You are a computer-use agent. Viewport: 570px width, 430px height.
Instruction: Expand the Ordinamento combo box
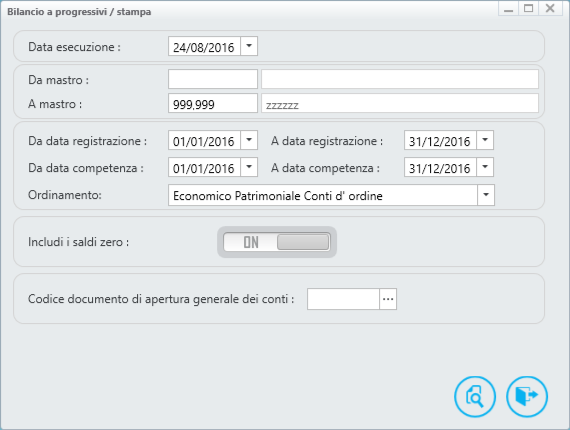coord(486,195)
